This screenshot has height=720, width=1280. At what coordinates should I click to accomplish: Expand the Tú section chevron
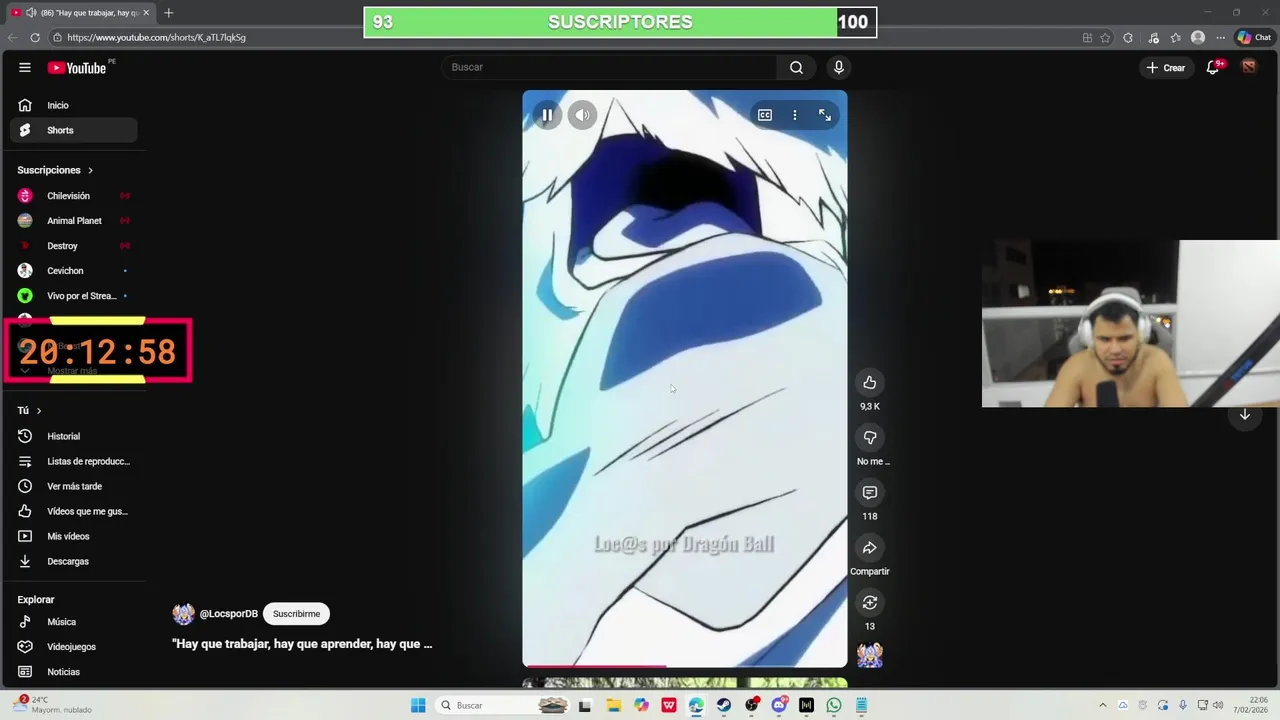[39, 411]
